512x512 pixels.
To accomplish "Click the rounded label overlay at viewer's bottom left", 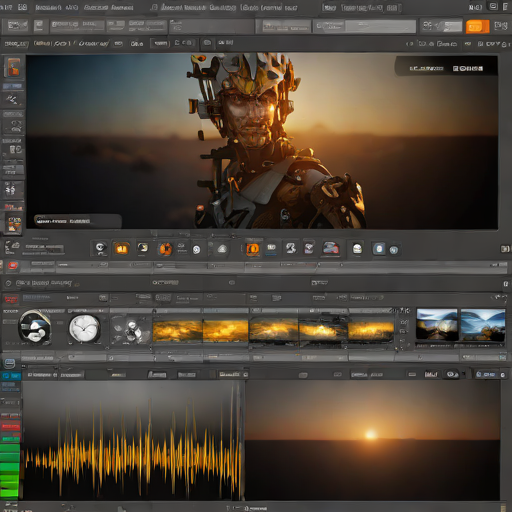I will point(77,221).
